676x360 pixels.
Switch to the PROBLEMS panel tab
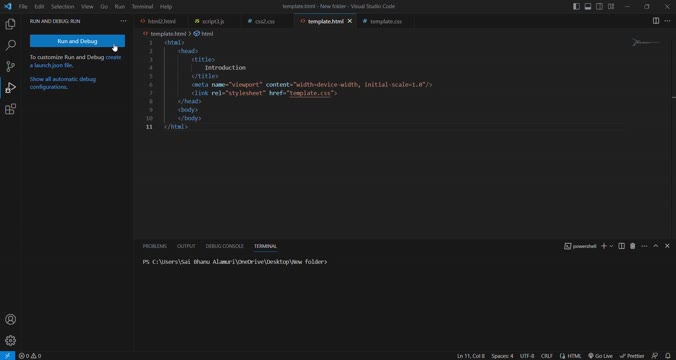click(154, 246)
